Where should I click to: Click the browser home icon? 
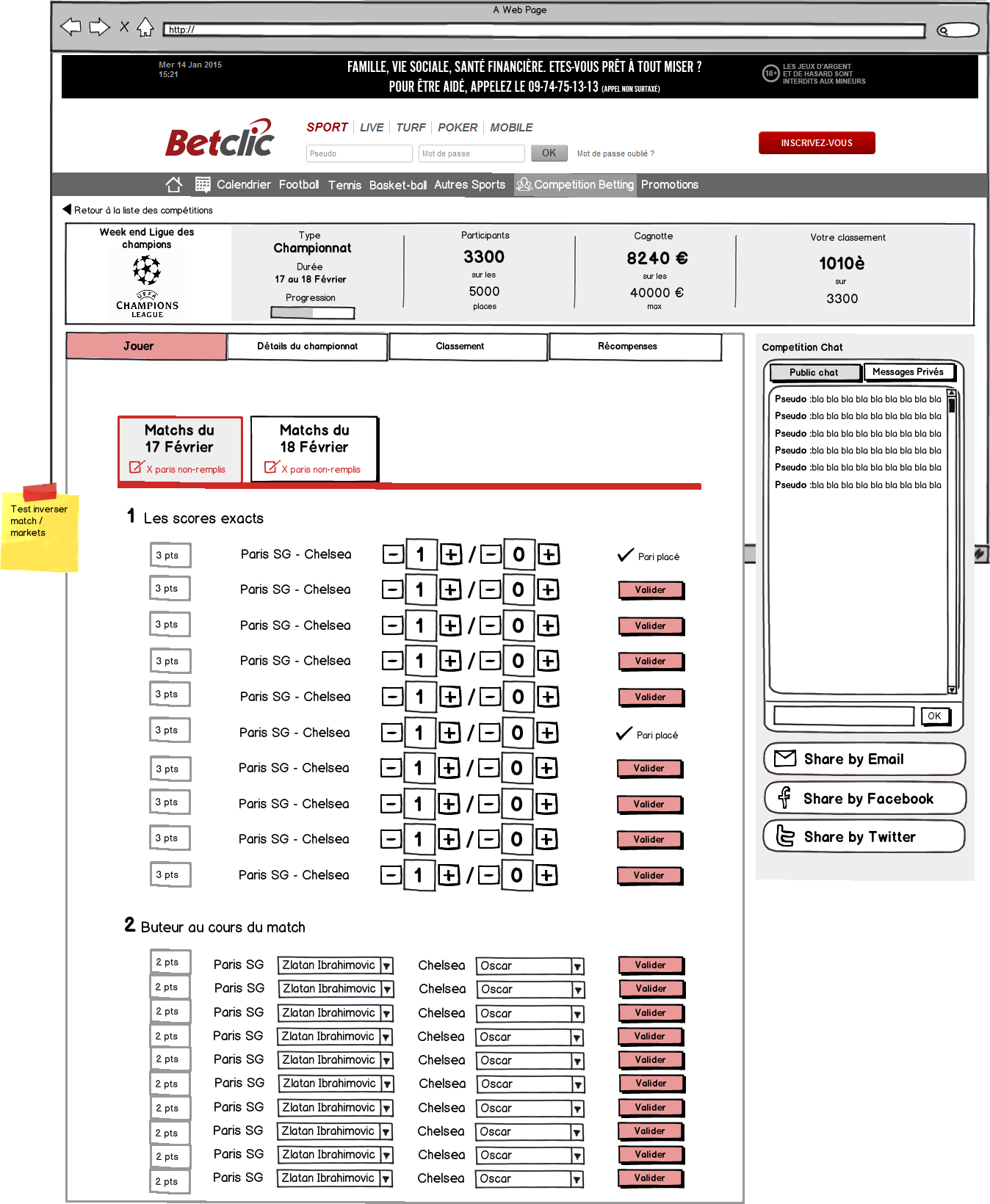(145, 27)
